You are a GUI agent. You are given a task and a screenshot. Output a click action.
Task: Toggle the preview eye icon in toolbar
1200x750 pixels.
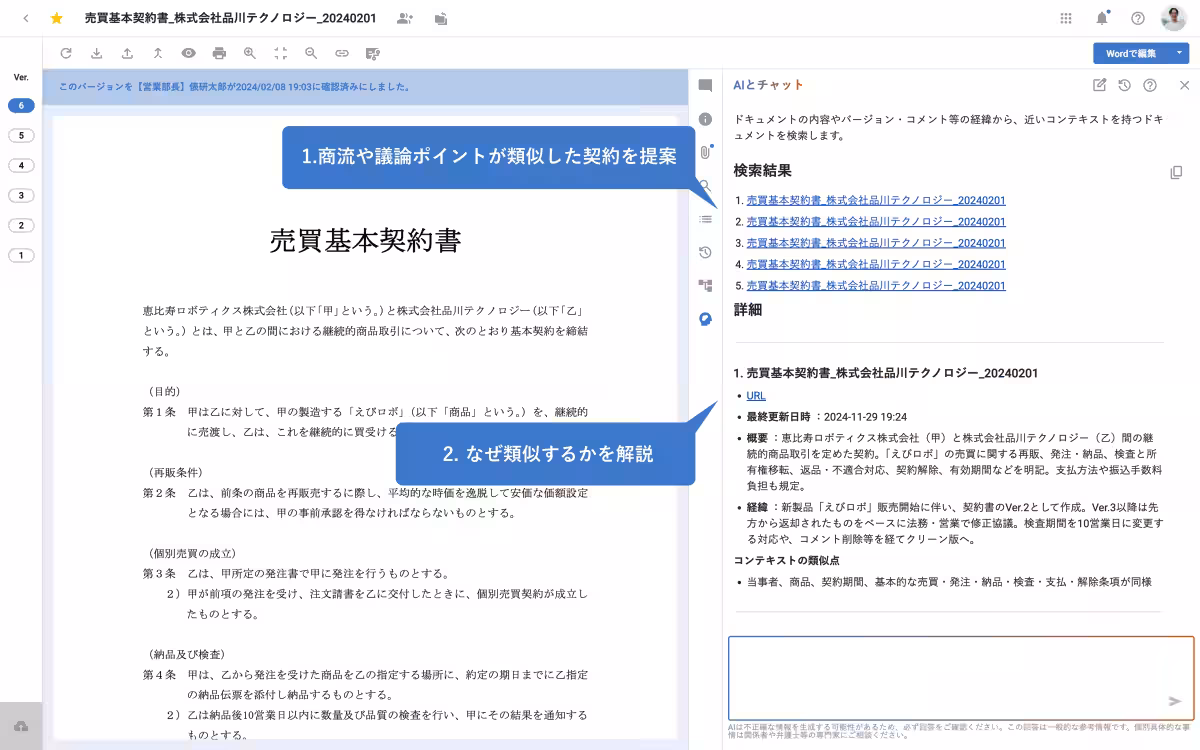click(189, 53)
